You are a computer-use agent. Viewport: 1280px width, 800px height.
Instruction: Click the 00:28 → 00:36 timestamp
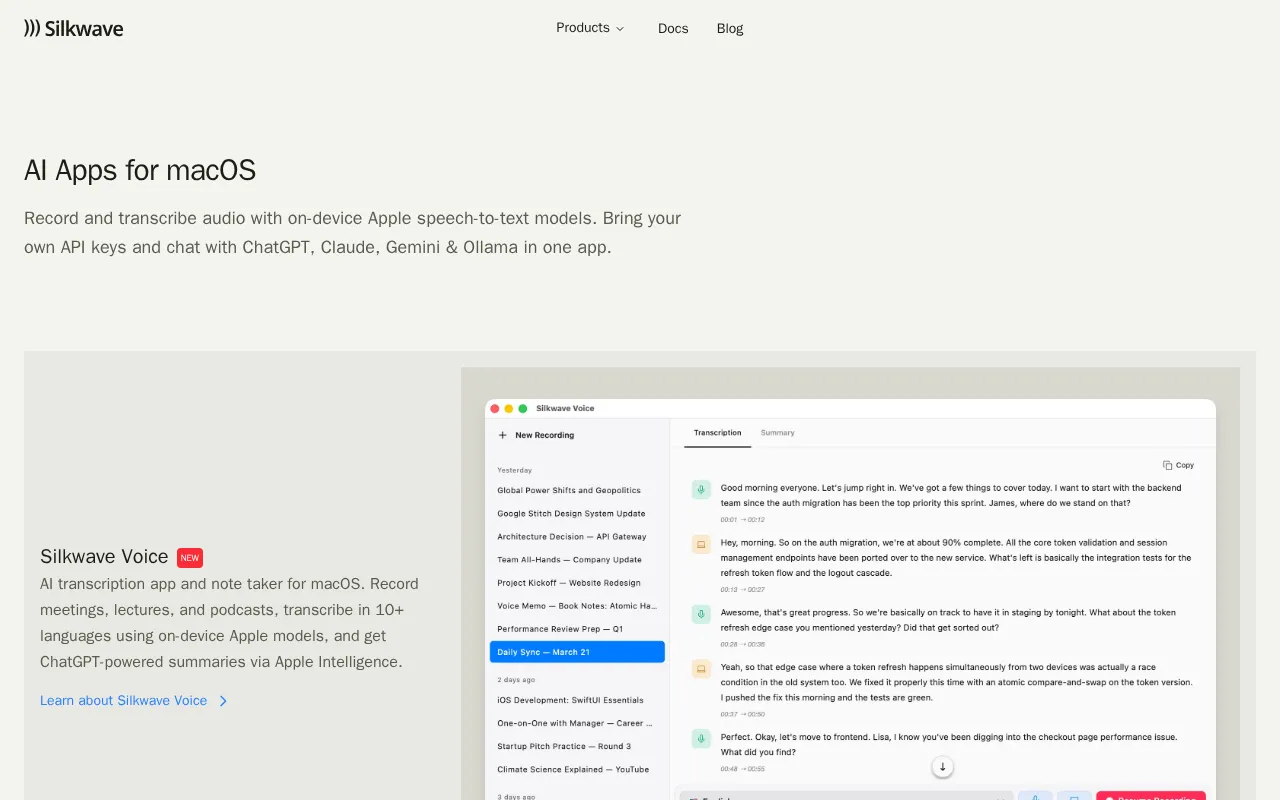click(x=742, y=644)
